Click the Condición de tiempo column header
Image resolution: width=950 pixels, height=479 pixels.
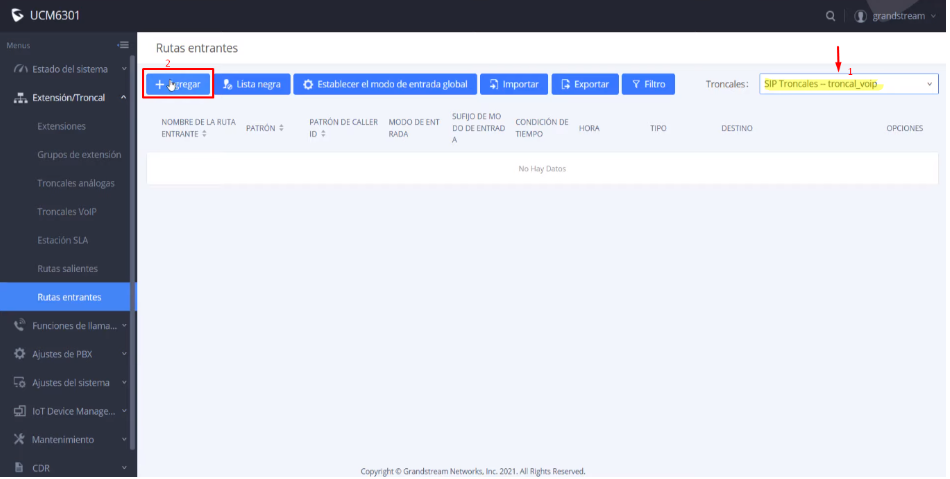coord(542,128)
